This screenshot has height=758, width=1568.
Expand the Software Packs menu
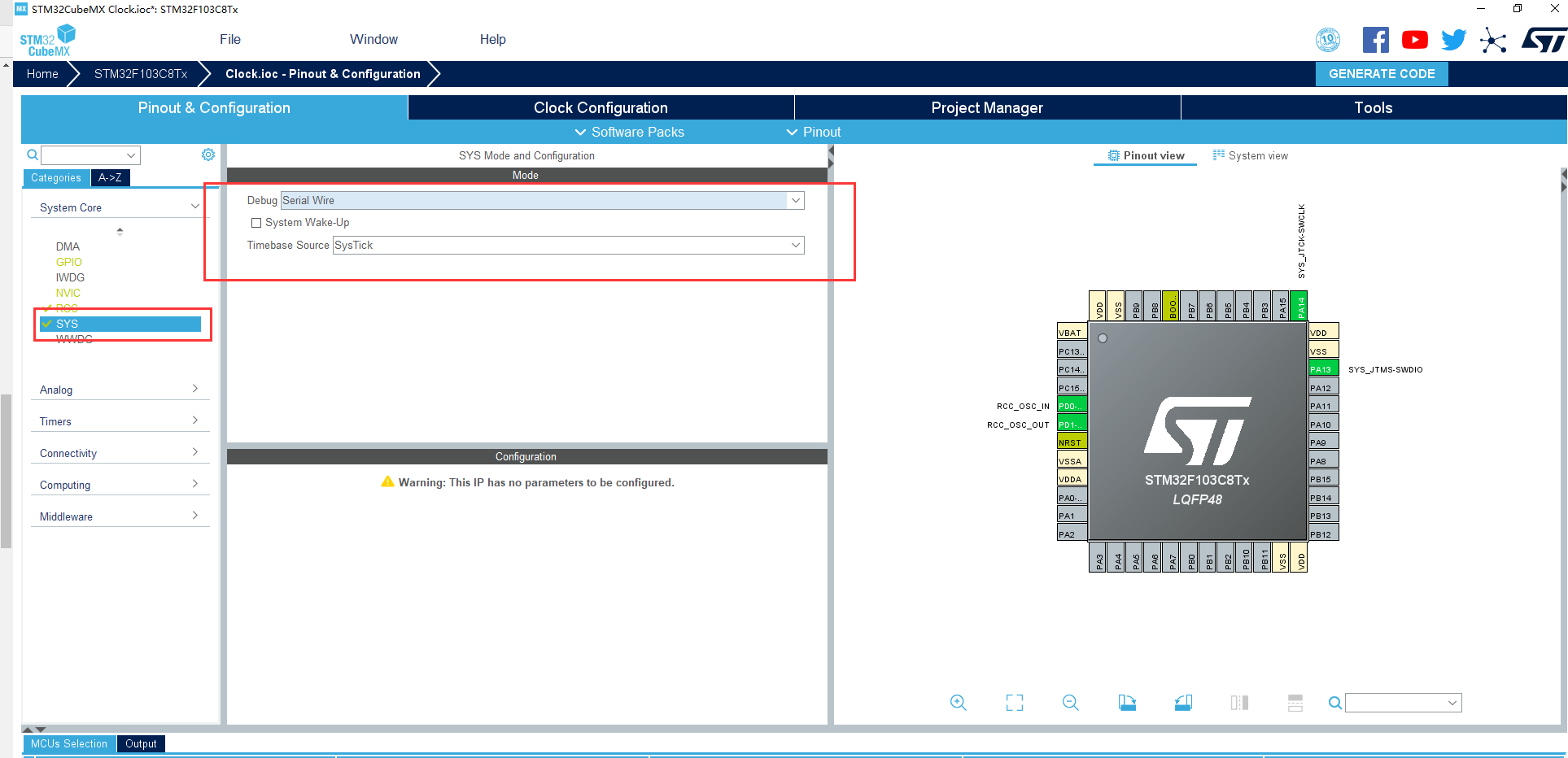[x=629, y=132]
